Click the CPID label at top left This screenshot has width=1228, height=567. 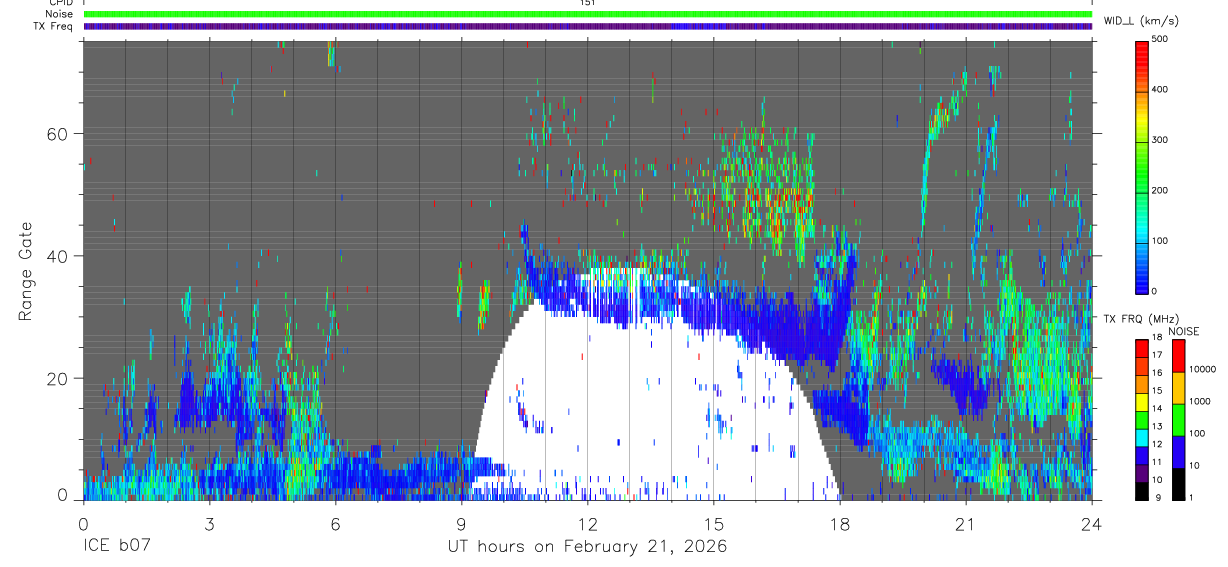click(x=60, y=3)
